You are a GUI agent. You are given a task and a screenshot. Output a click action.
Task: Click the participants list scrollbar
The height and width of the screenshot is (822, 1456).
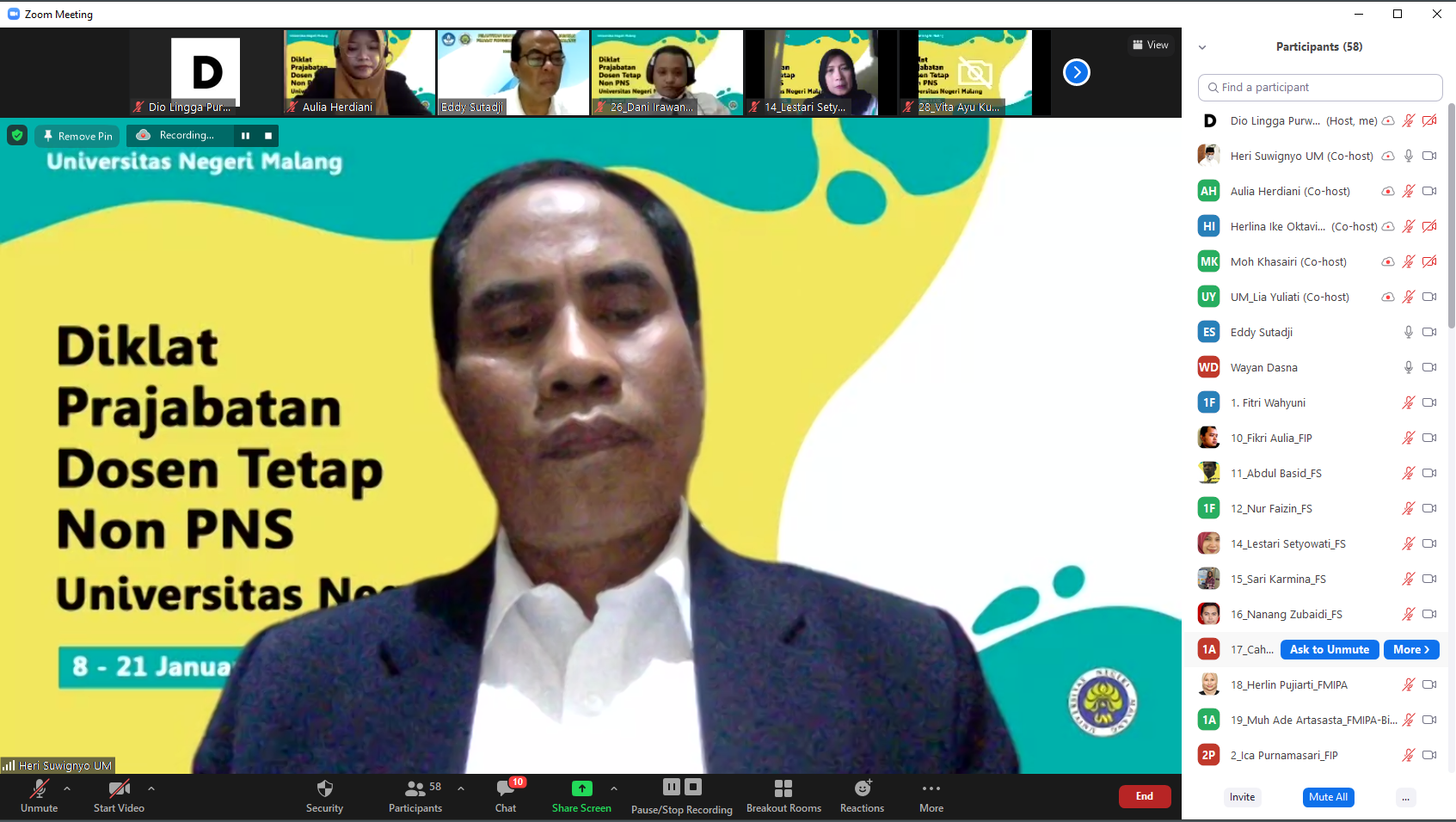click(1452, 215)
